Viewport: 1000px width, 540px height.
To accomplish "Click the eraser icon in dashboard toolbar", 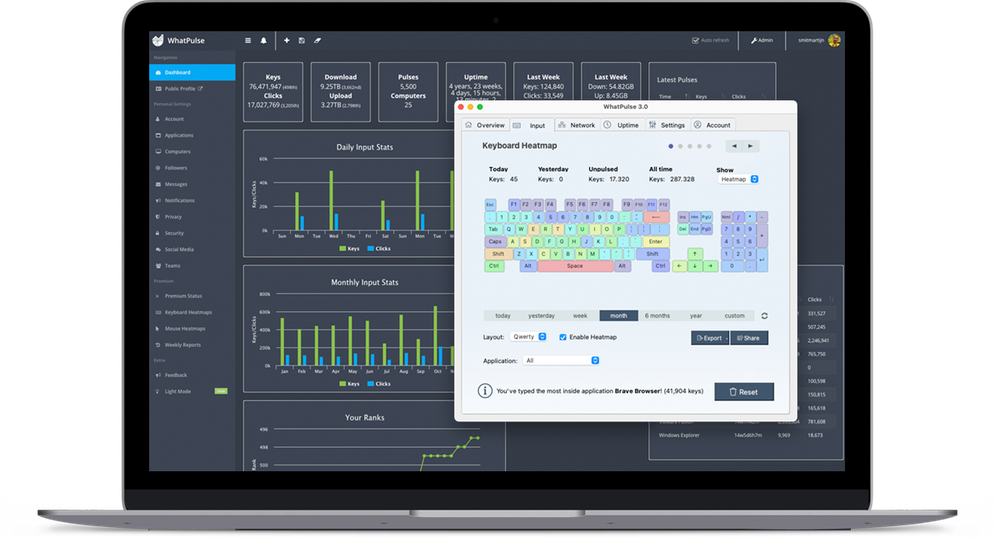I will point(318,40).
